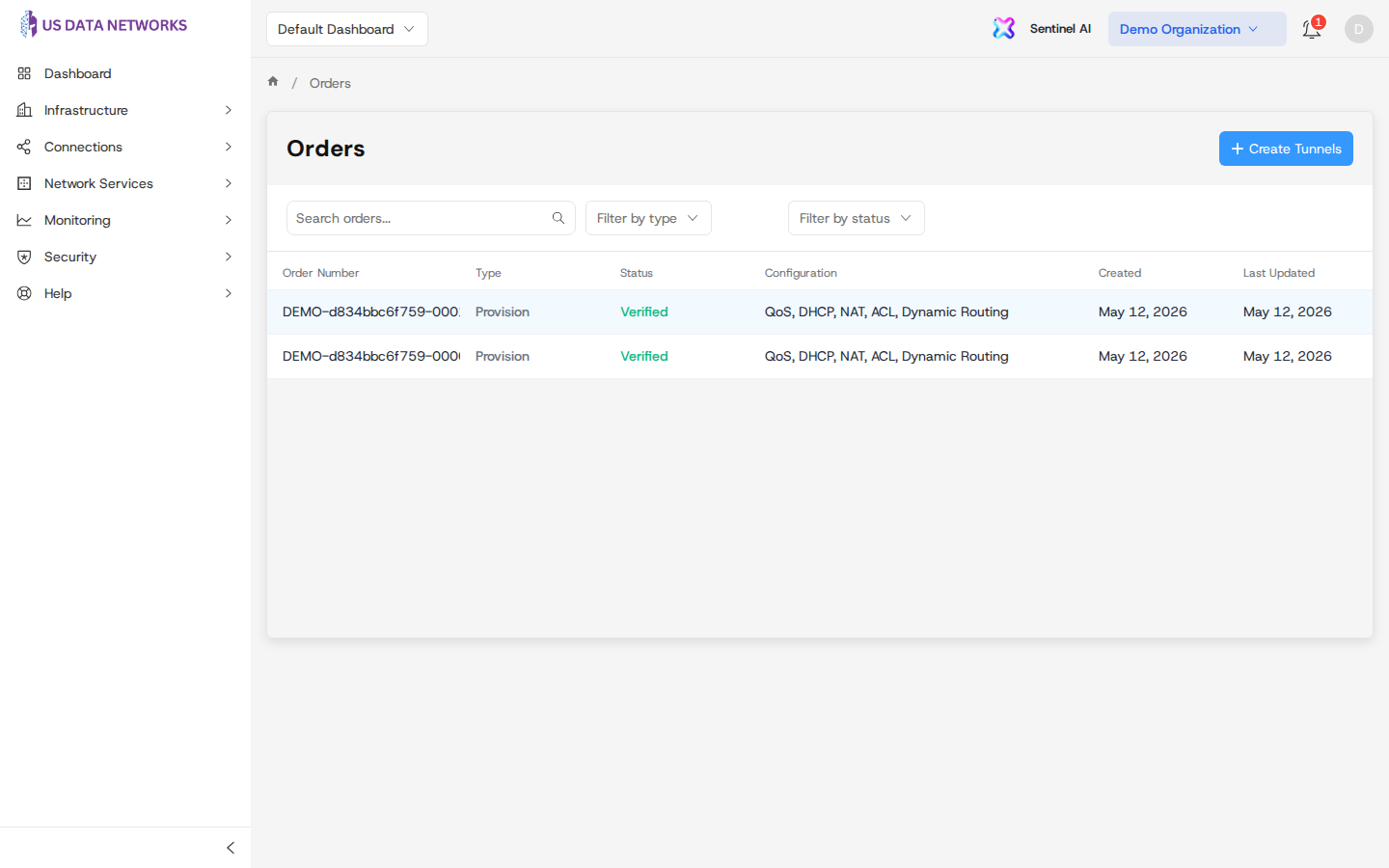1389x868 pixels.
Task: Click Last Updated date in second row
Action: click(x=1288, y=356)
